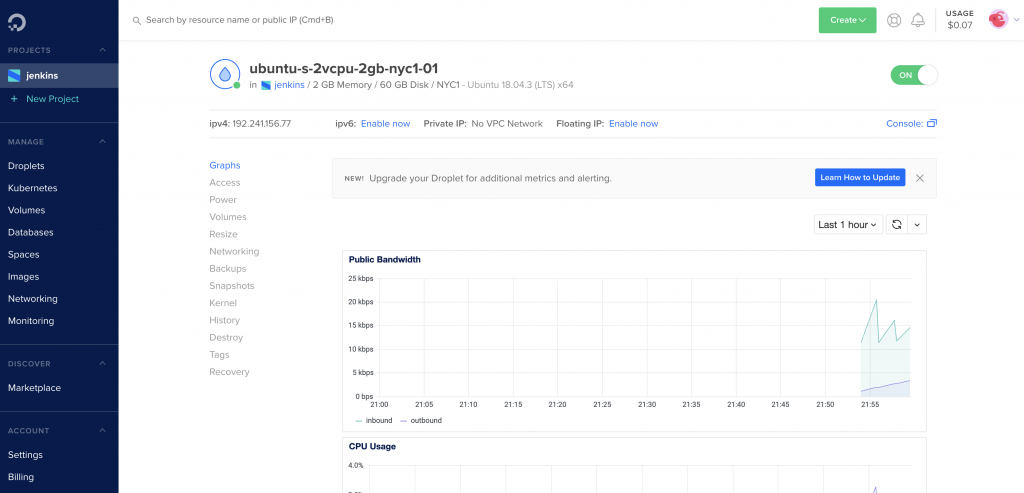Open the Volumes tab in droplet menu
The width and height of the screenshot is (1024, 493).
[x=228, y=217]
